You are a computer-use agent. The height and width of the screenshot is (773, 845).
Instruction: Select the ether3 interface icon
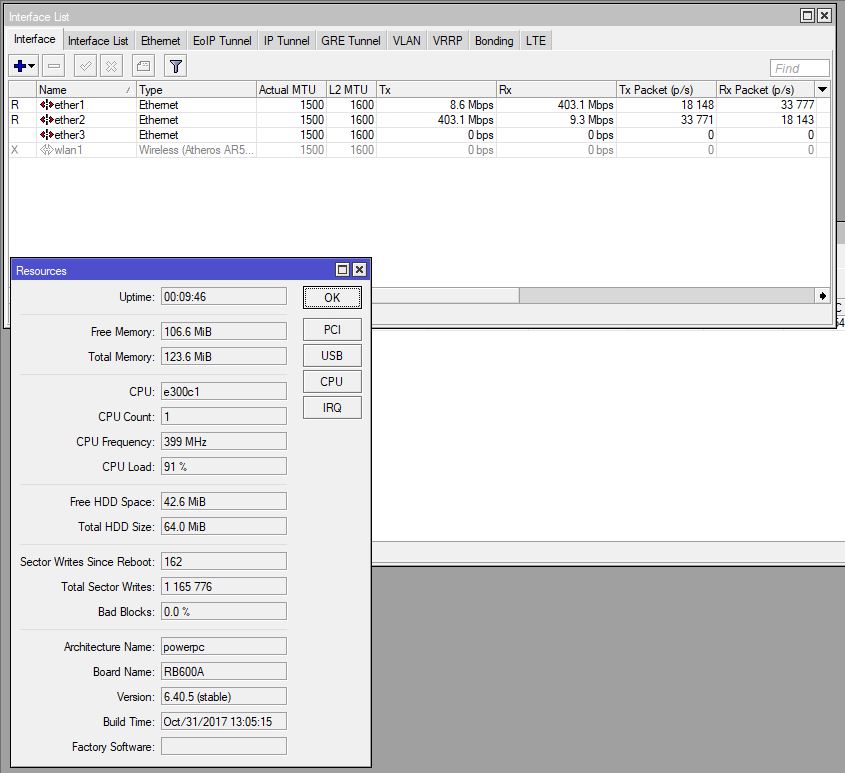click(46, 135)
